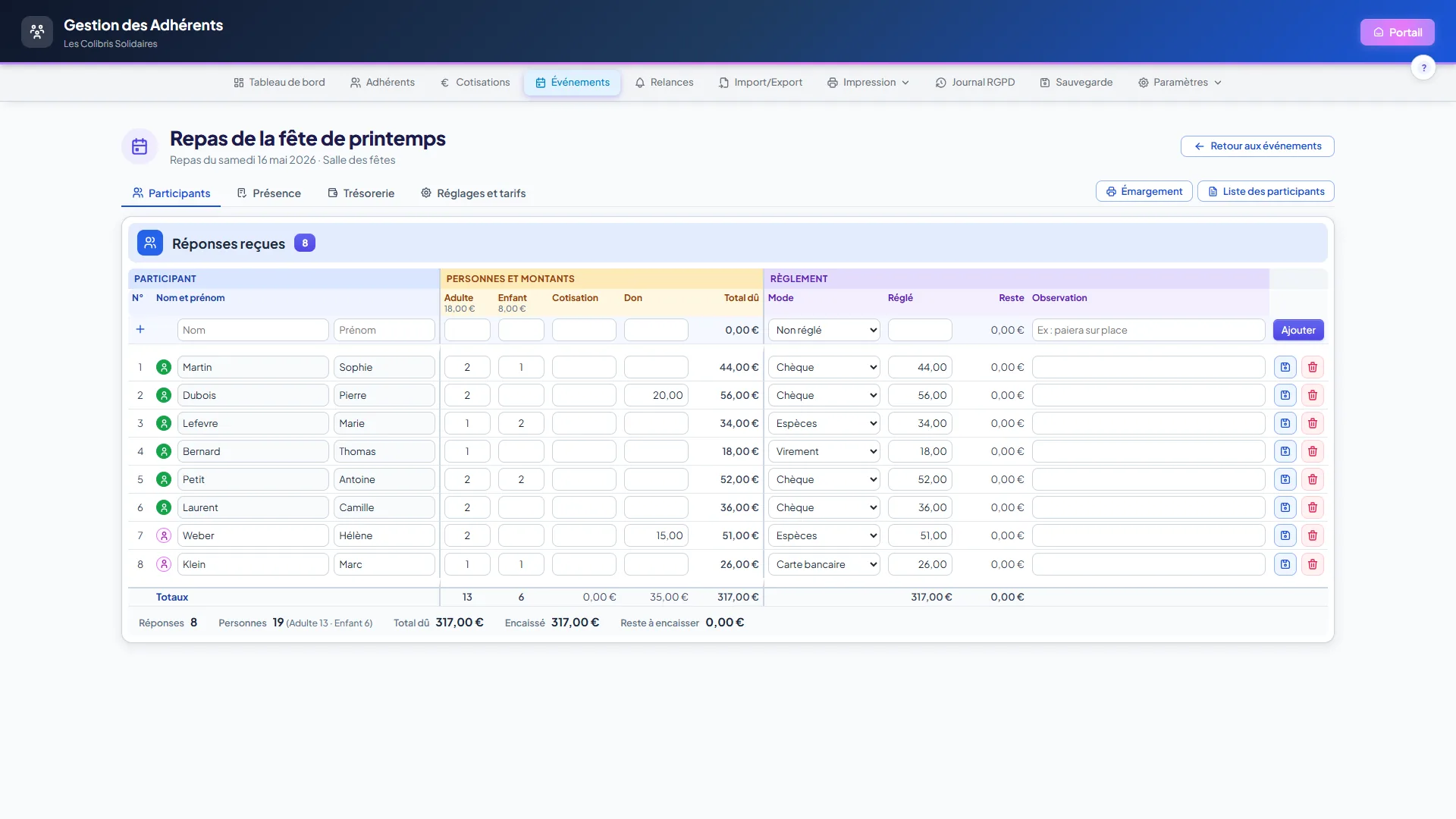
Task: Click the save icon in Weber row
Action: (x=1285, y=535)
